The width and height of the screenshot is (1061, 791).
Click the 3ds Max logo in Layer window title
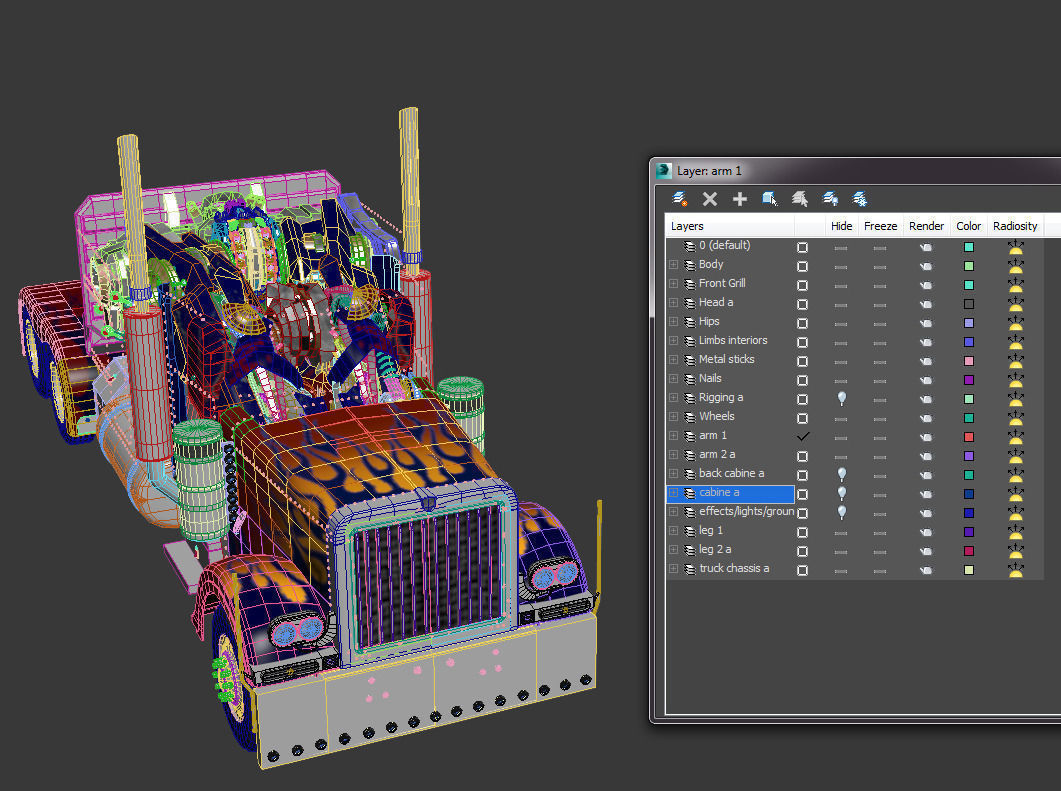[x=664, y=171]
